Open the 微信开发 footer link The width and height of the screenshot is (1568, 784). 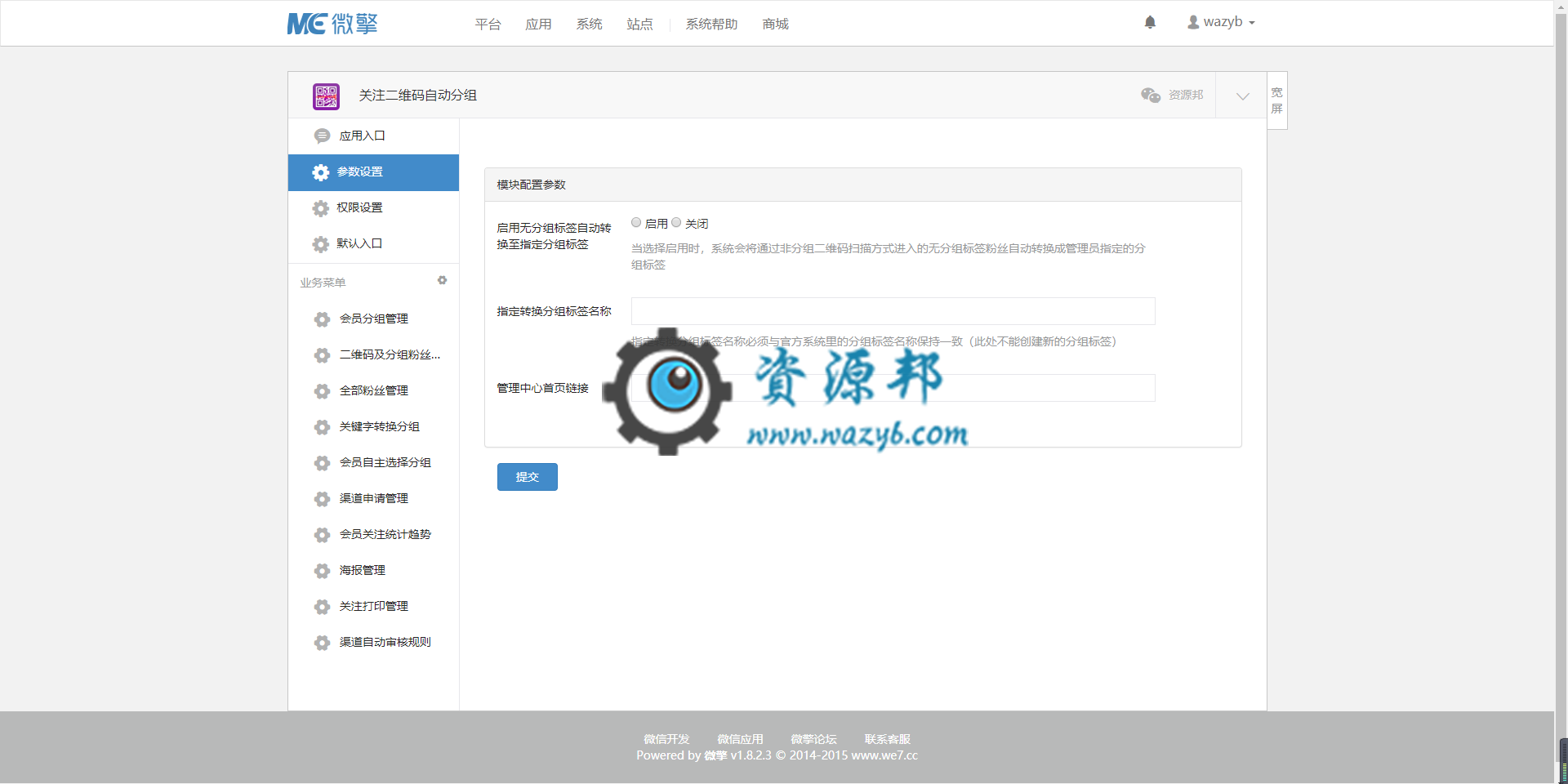(x=666, y=739)
